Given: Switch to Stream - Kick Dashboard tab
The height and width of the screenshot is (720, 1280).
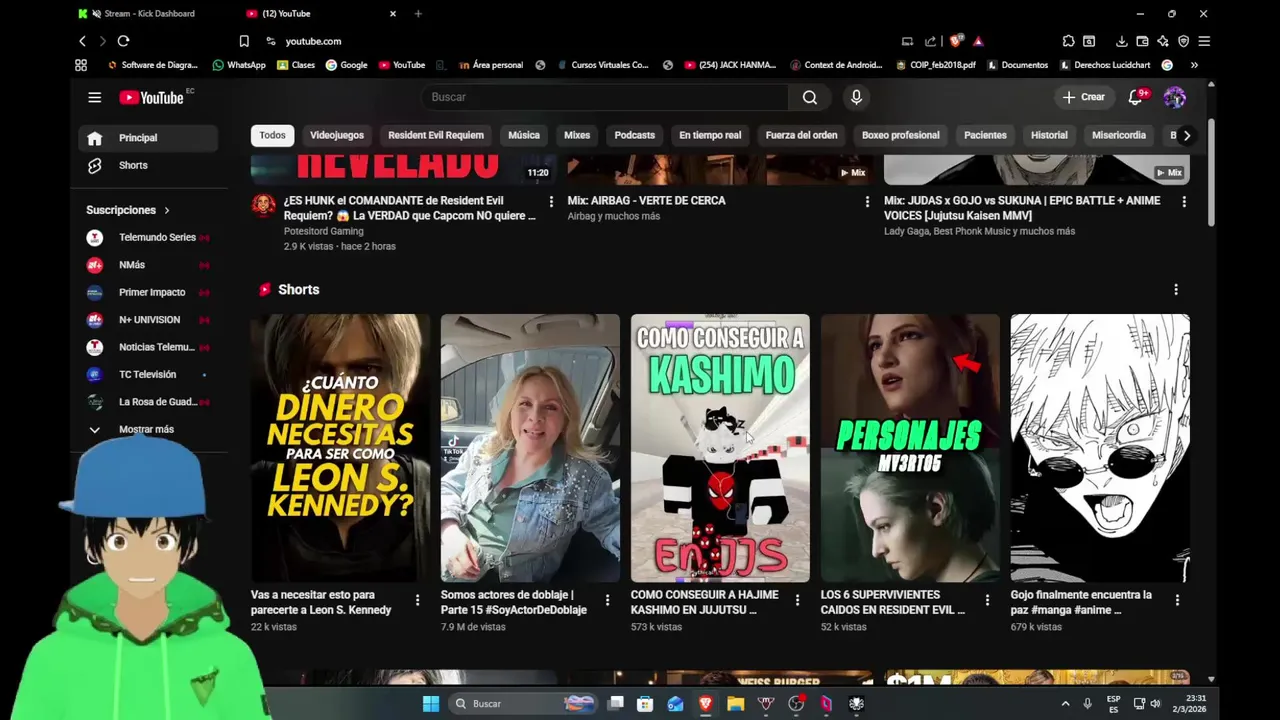Looking at the screenshot, I should [150, 14].
